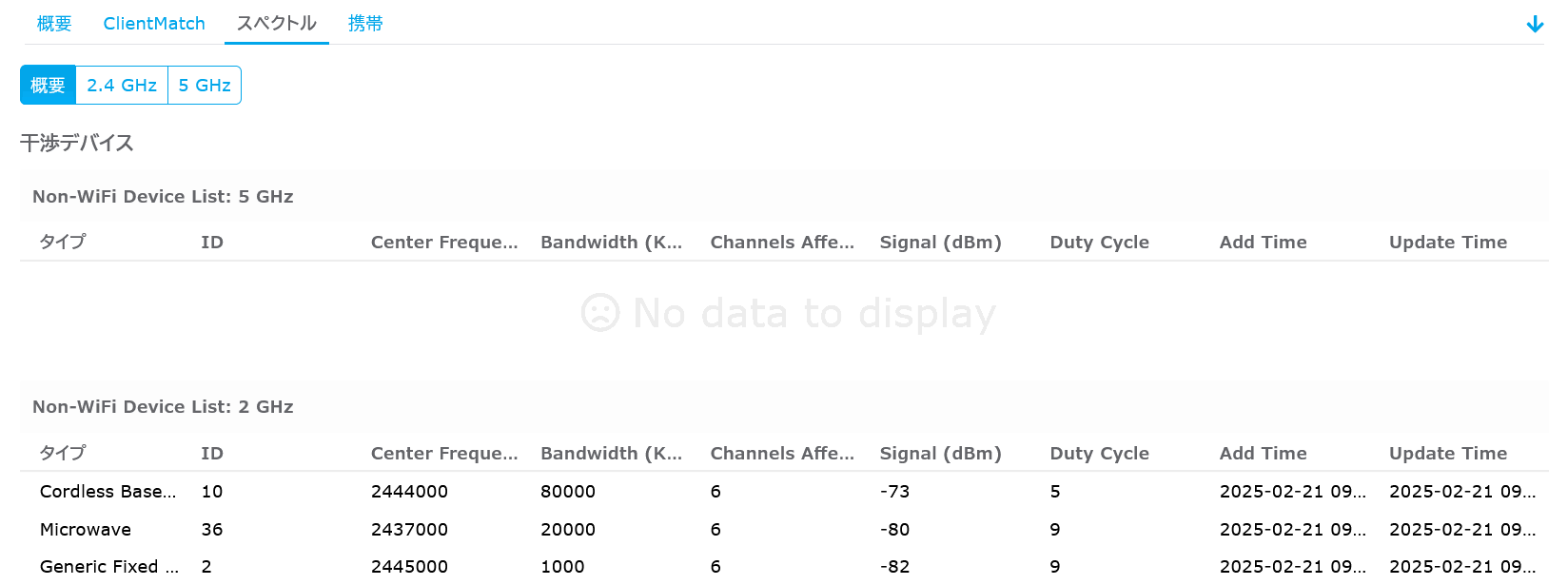
Task: Select the Cordless Base device row
Action: click(x=108, y=492)
